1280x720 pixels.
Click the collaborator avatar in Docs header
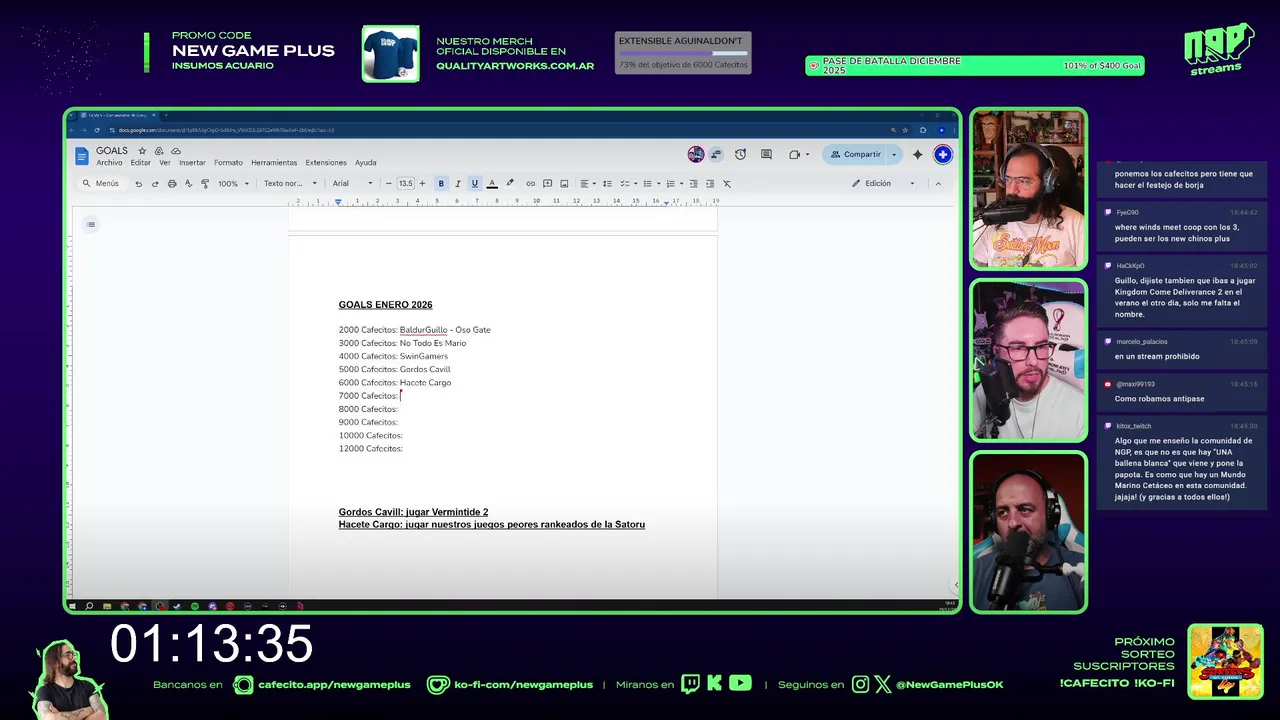[696, 154]
